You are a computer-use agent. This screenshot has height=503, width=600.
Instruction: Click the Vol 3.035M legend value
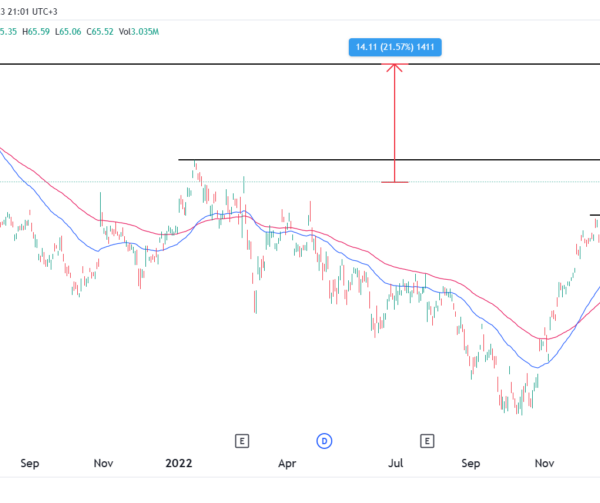pyautogui.click(x=139, y=32)
